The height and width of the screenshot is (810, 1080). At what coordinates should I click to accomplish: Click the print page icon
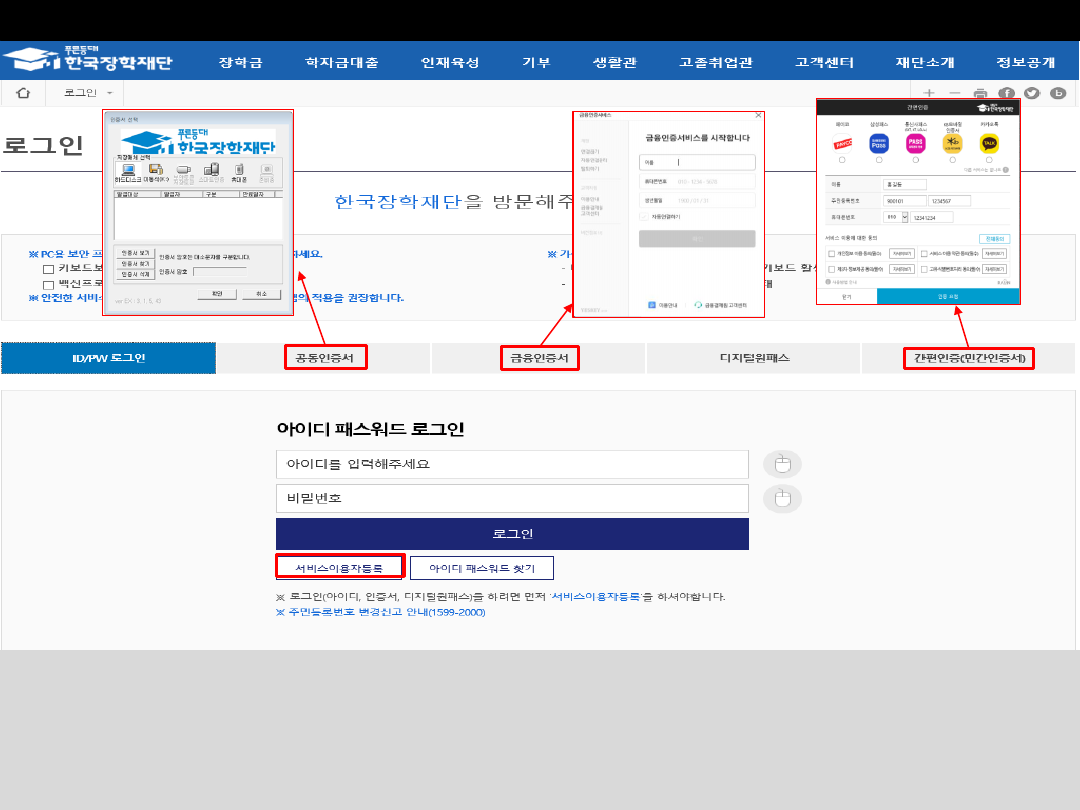coord(981,93)
